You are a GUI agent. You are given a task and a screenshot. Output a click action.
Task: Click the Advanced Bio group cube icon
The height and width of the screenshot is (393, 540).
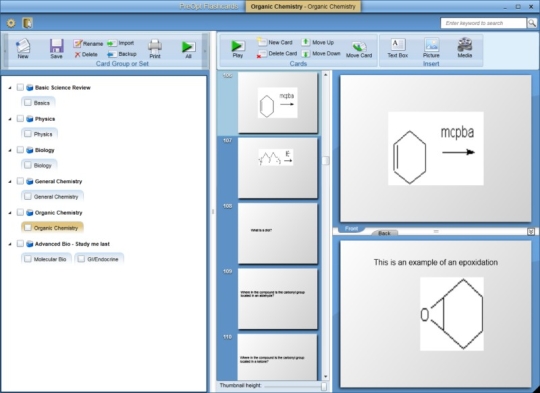tap(30, 244)
